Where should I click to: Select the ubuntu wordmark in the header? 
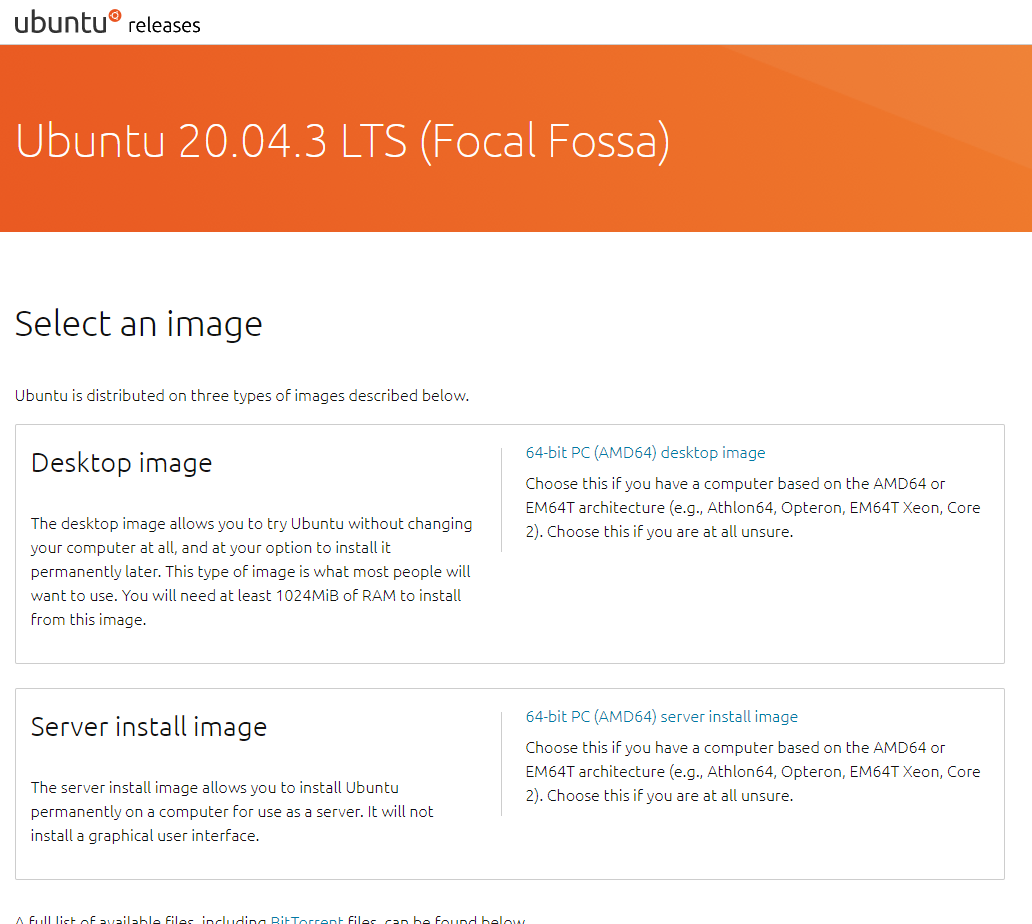coord(60,21)
